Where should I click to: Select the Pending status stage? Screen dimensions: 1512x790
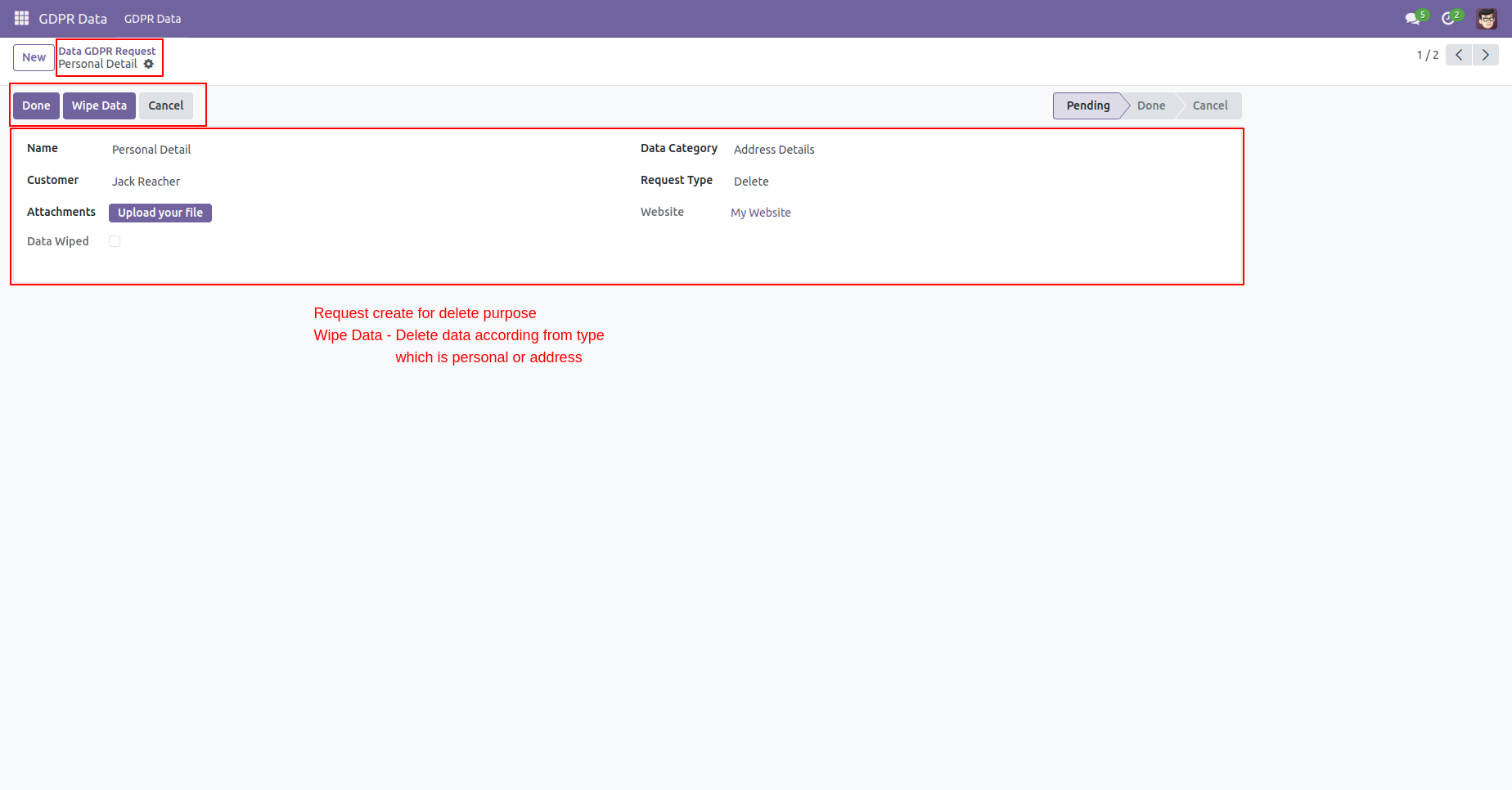click(x=1087, y=105)
